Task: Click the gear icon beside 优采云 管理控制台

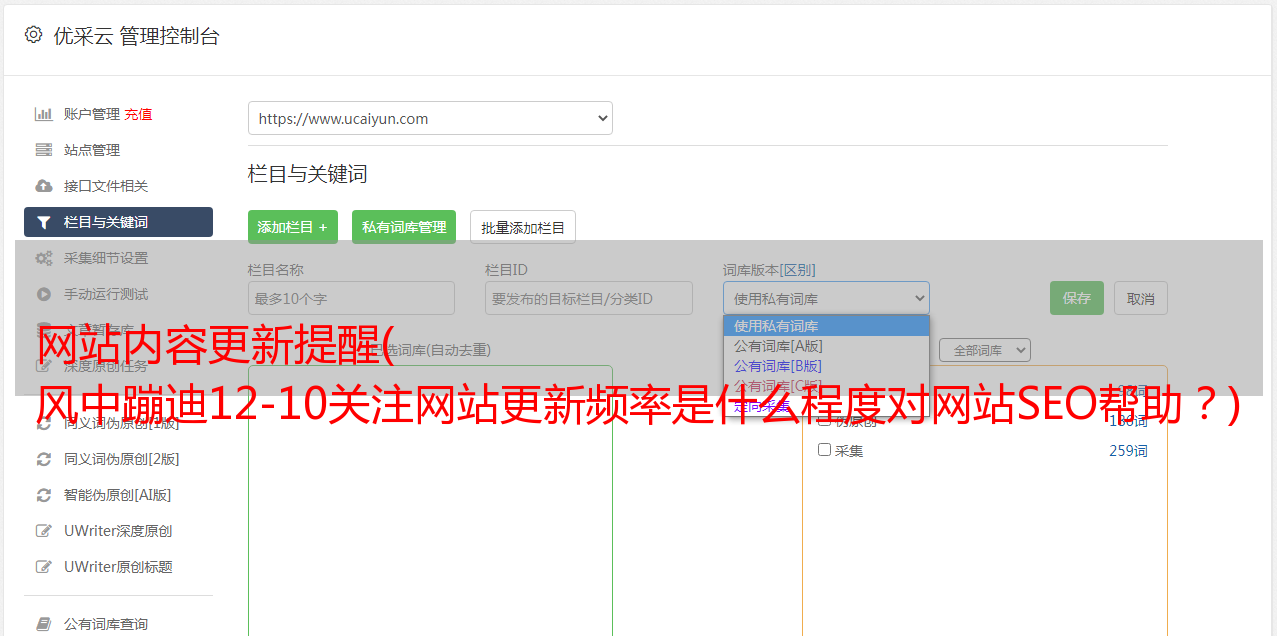Action: pos(33,35)
